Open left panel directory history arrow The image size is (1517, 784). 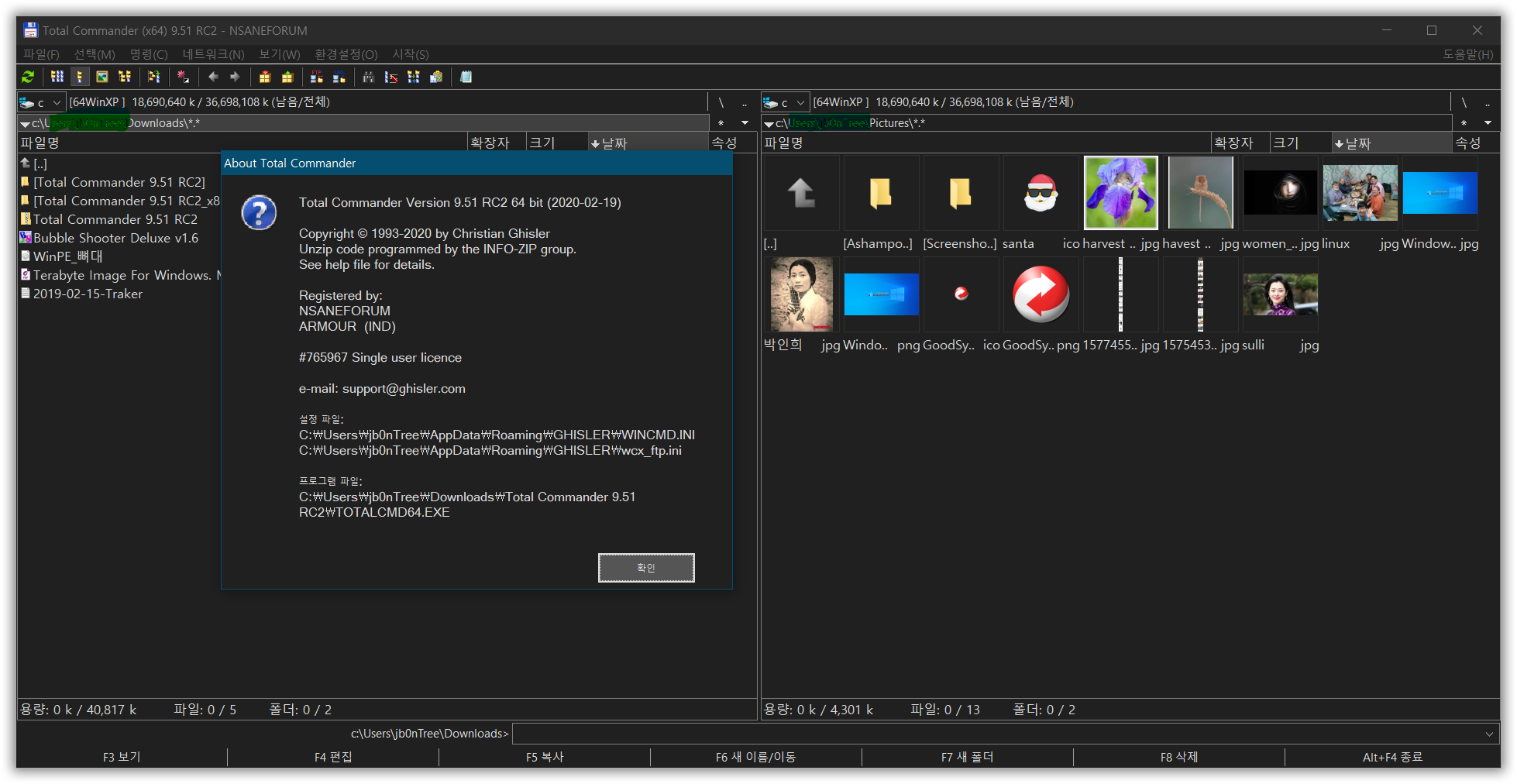click(x=745, y=123)
